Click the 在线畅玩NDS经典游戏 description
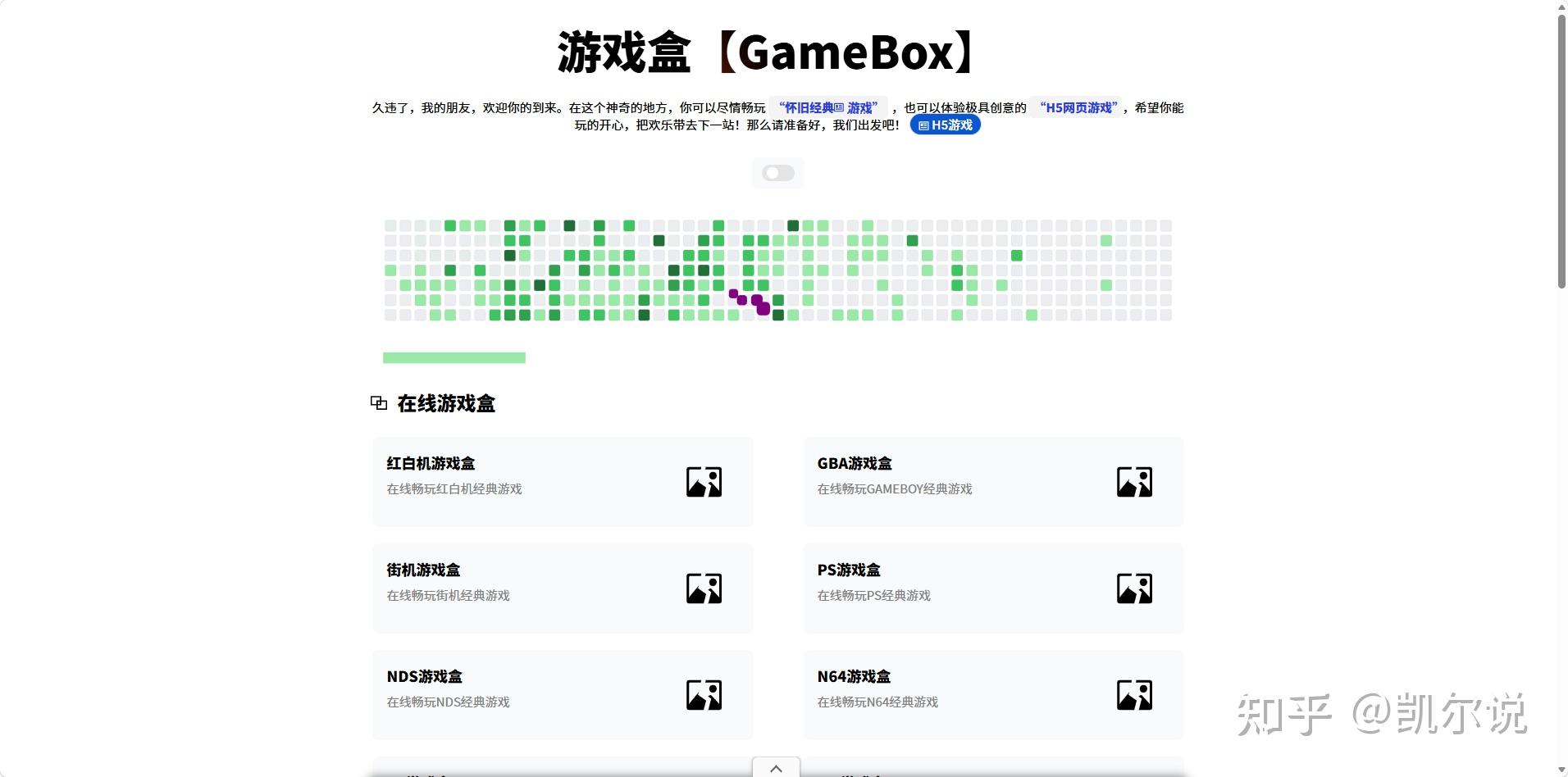The height and width of the screenshot is (777, 1568). pyautogui.click(x=448, y=702)
